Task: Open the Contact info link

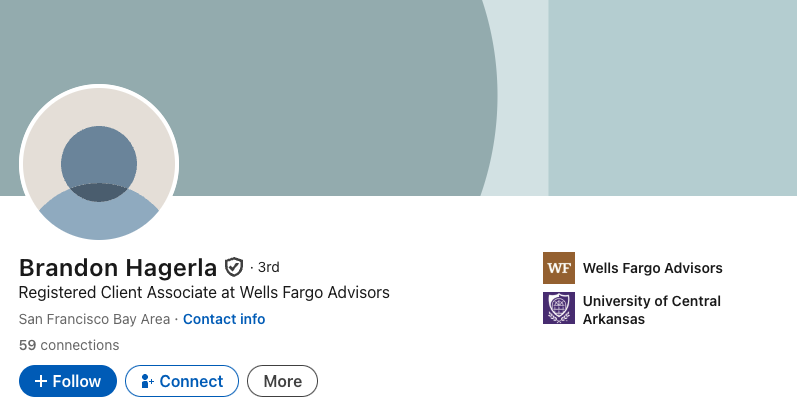Action: [x=224, y=319]
